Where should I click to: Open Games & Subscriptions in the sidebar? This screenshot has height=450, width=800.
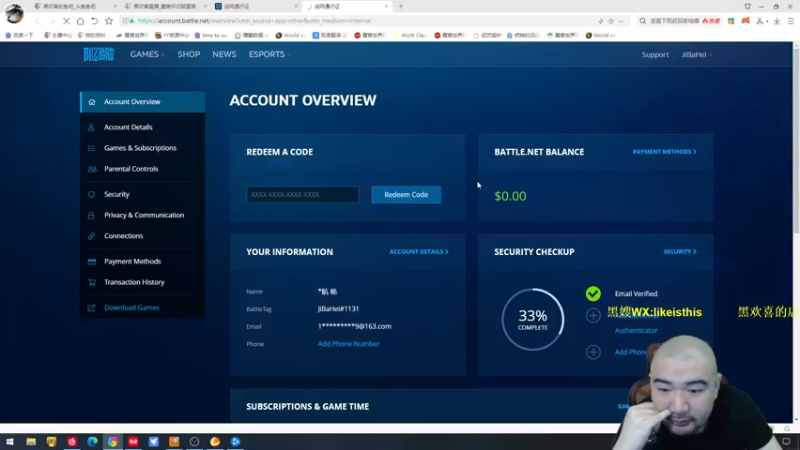pyautogui.click(x=140, y=148)
